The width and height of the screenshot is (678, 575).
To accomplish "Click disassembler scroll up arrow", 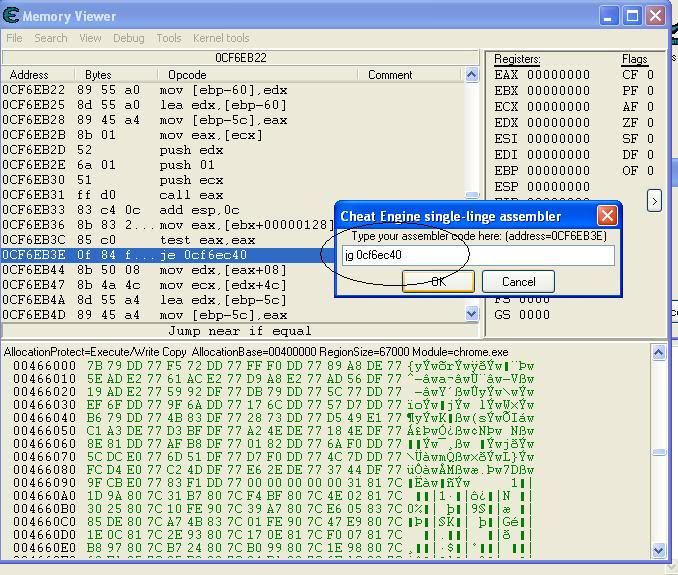I will click(x=472, y=75).
